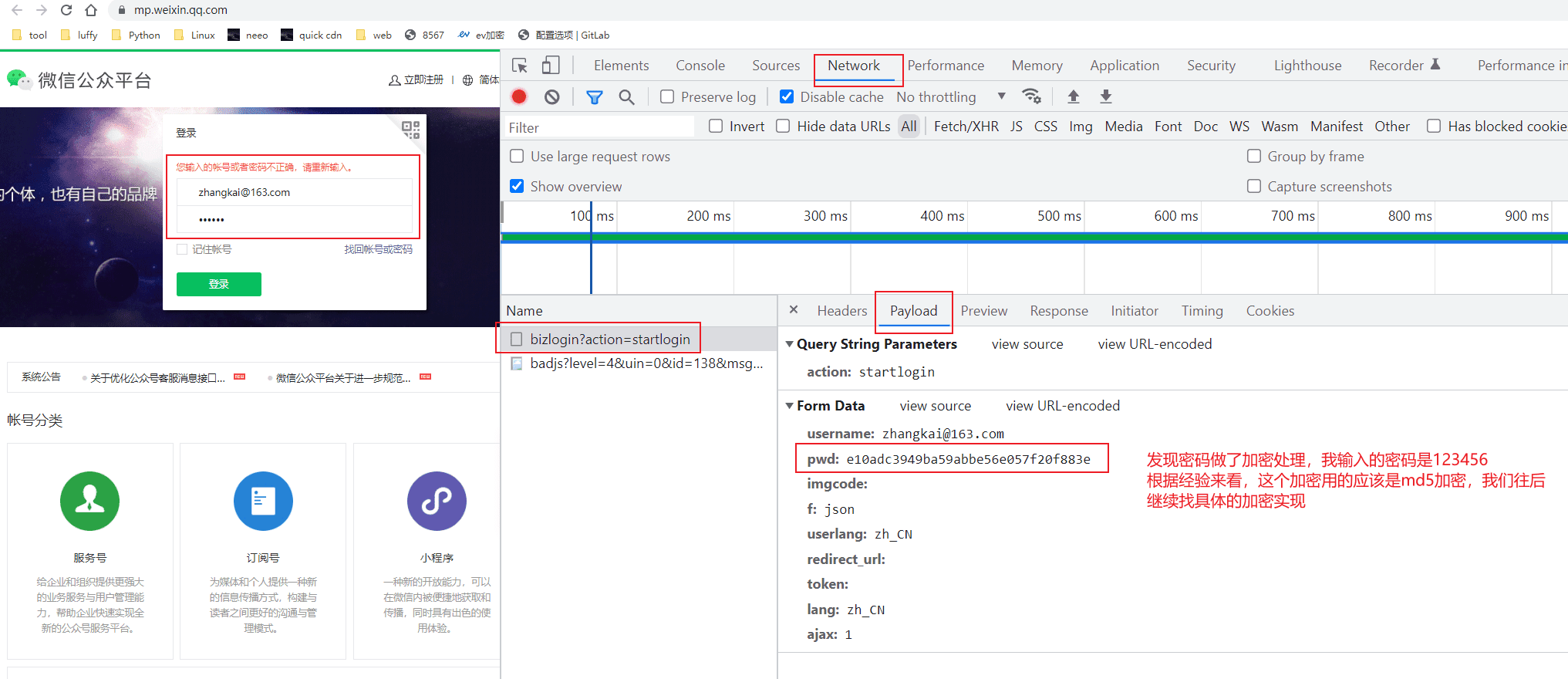Image resolution: width=1568 pixels, height=679 pixels.
Task: Collapse Query String Parameters section
Action: pyautogui.click(x=790, y=344)
